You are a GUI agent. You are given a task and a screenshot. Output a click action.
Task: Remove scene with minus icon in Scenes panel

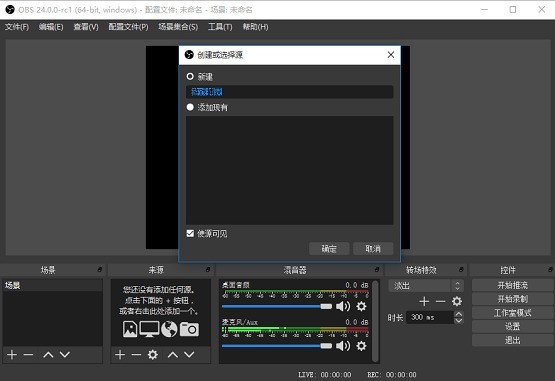pos(28,354)
